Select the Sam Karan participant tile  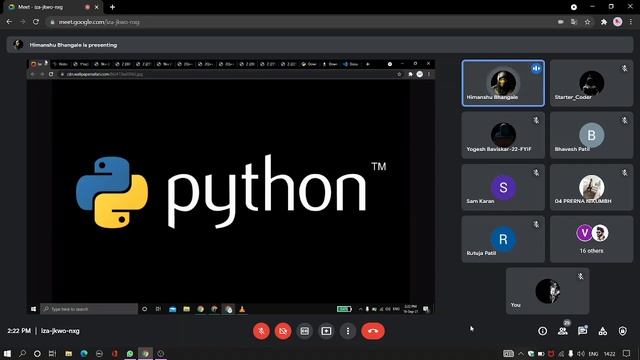(503, 187)
